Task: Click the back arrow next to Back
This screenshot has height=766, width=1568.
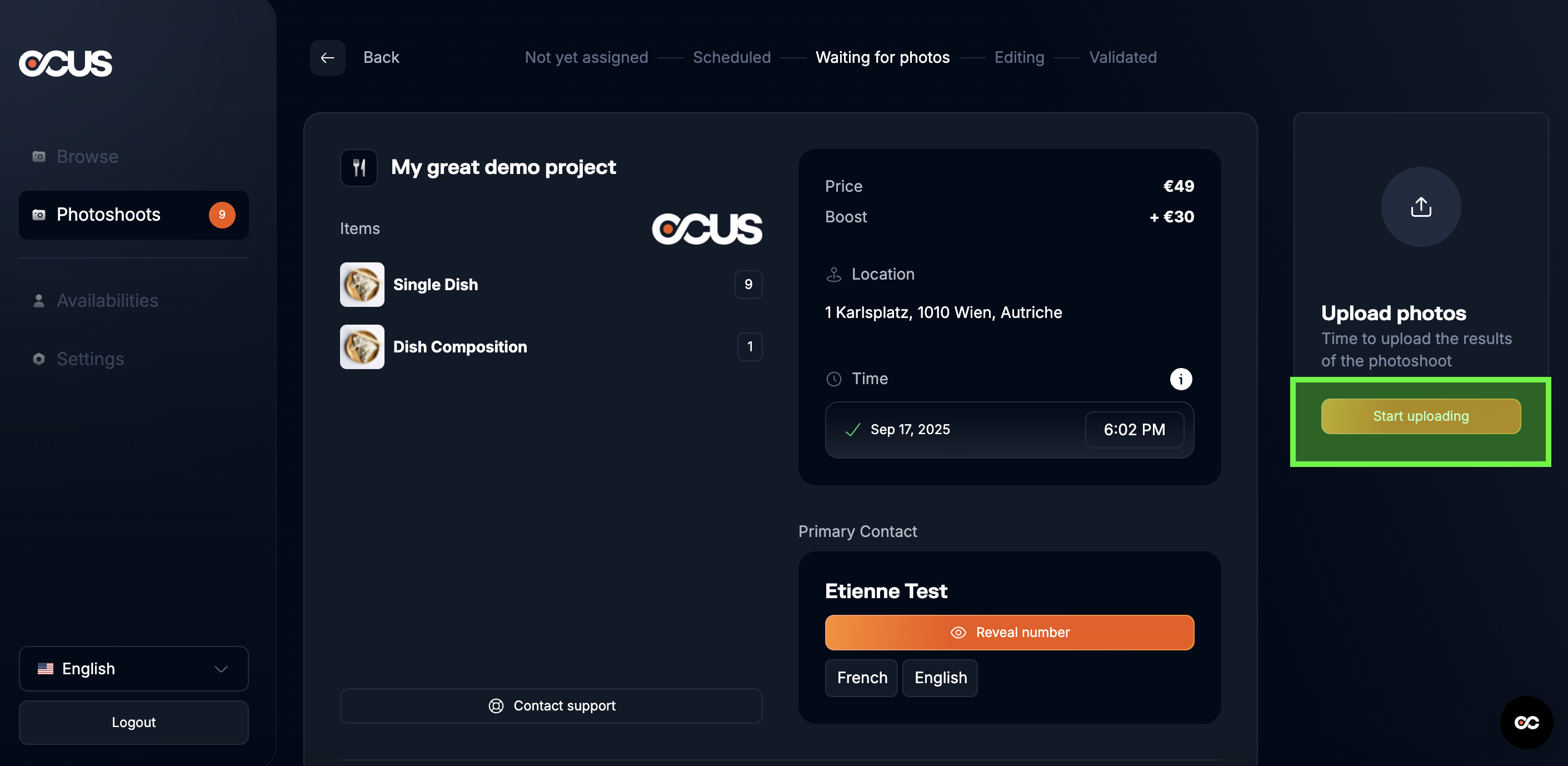Action: click(327, 57)
